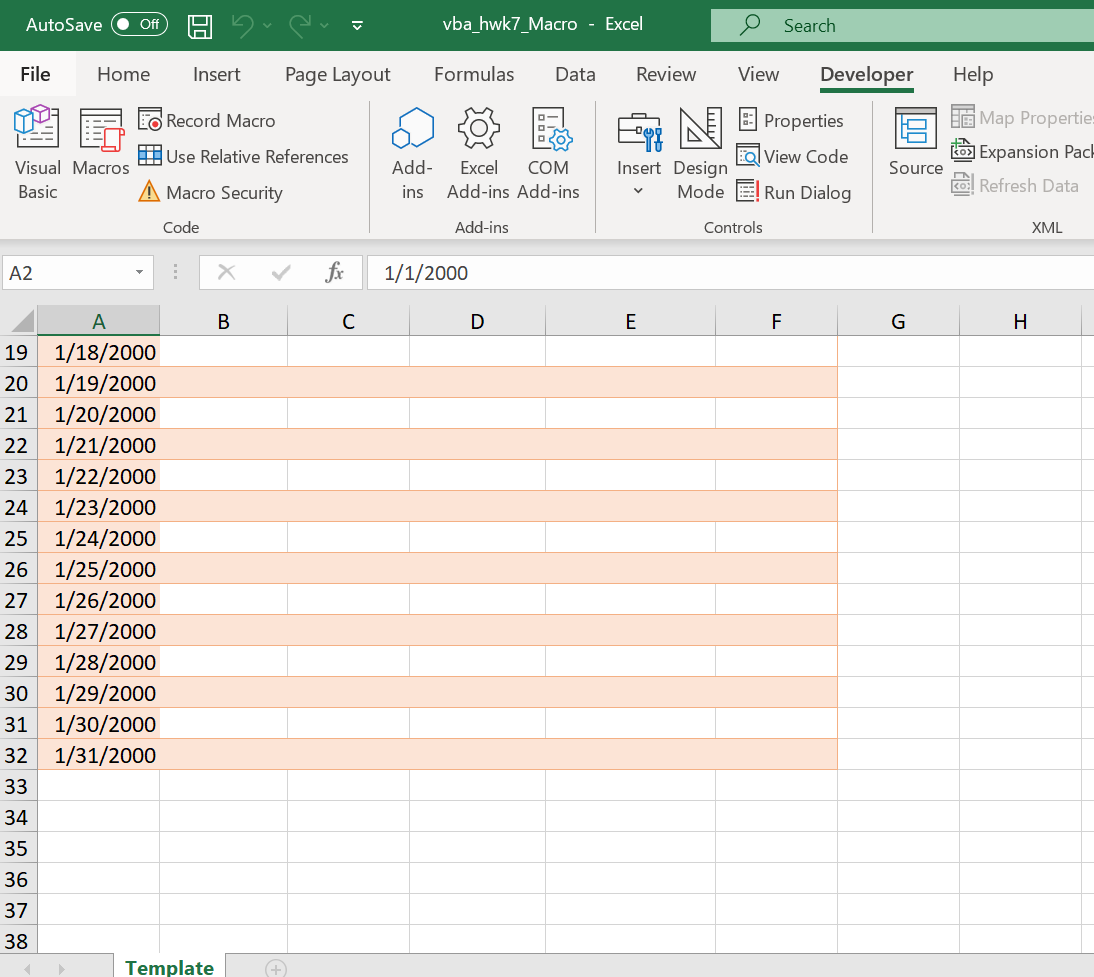The height and width of the screenshot is (977, 1094).
Task: Toggle Design Mode on
Action: coord(700,153)
